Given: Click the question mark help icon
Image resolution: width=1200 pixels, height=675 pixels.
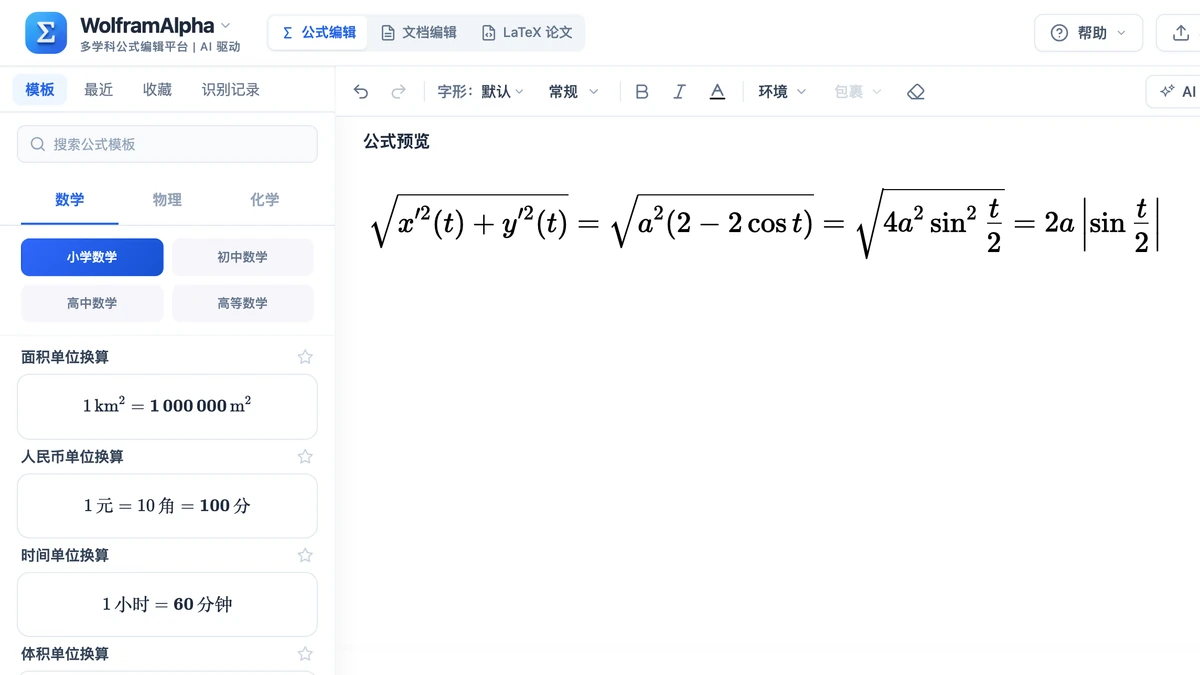Looking at the screenshot, I should pos(1059,33).
